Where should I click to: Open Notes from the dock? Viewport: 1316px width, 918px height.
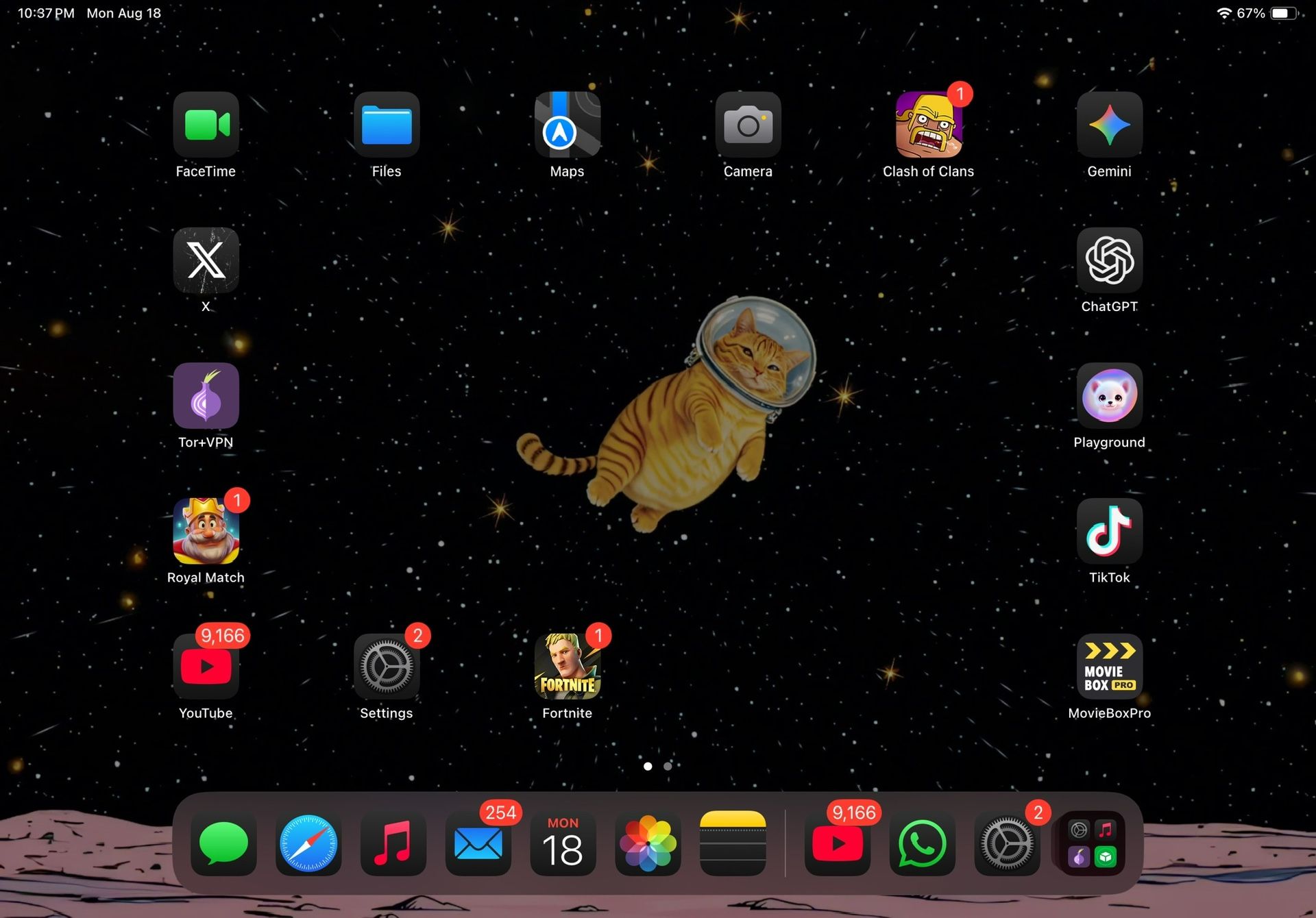pos(733,843)
